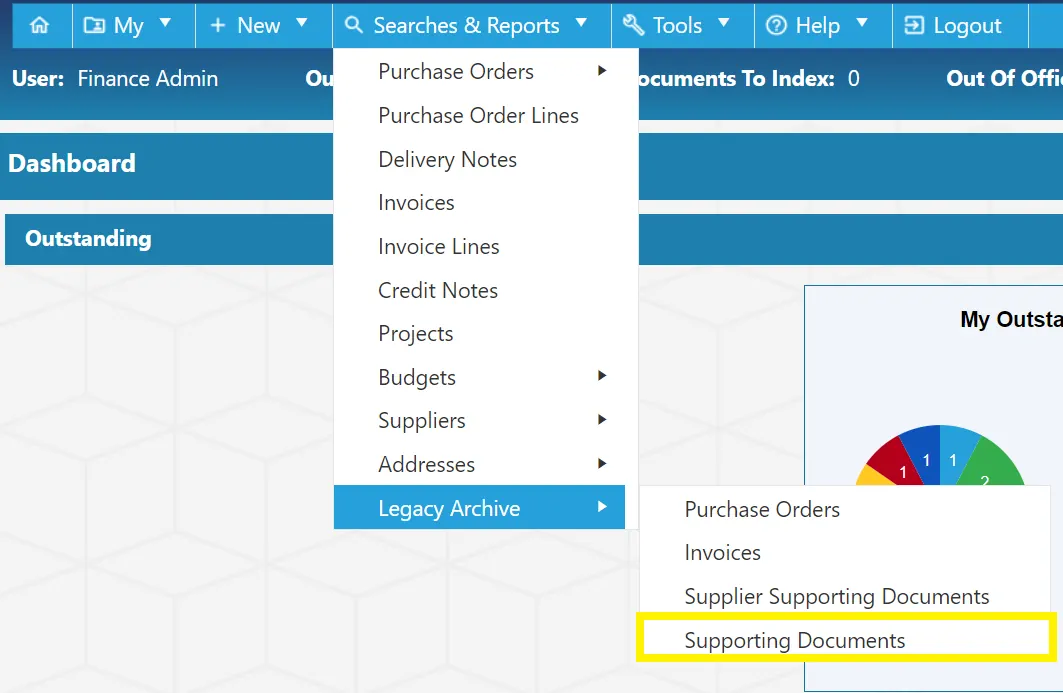Open the Suppliers menu item
1063x693 pixels.
coord(479,420)
